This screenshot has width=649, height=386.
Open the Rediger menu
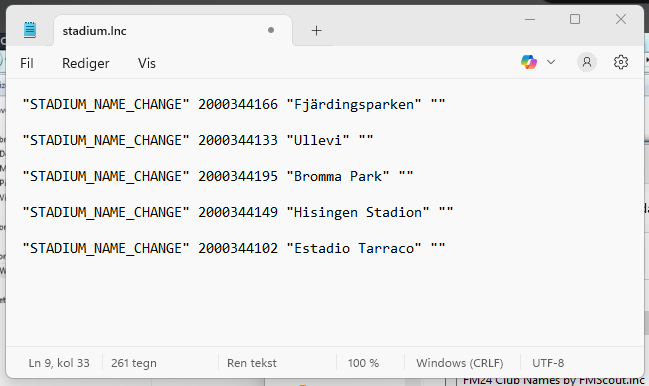tap(86, 63)
